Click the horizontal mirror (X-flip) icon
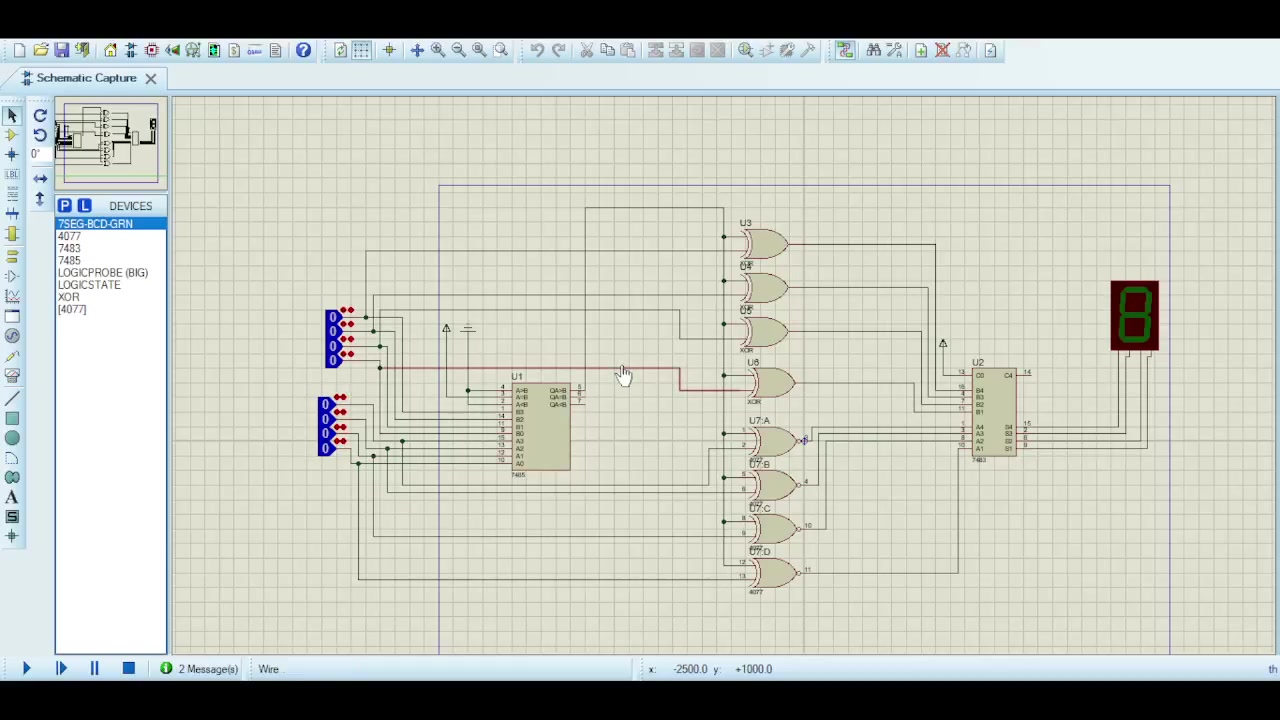 click(x=40, y=178)
